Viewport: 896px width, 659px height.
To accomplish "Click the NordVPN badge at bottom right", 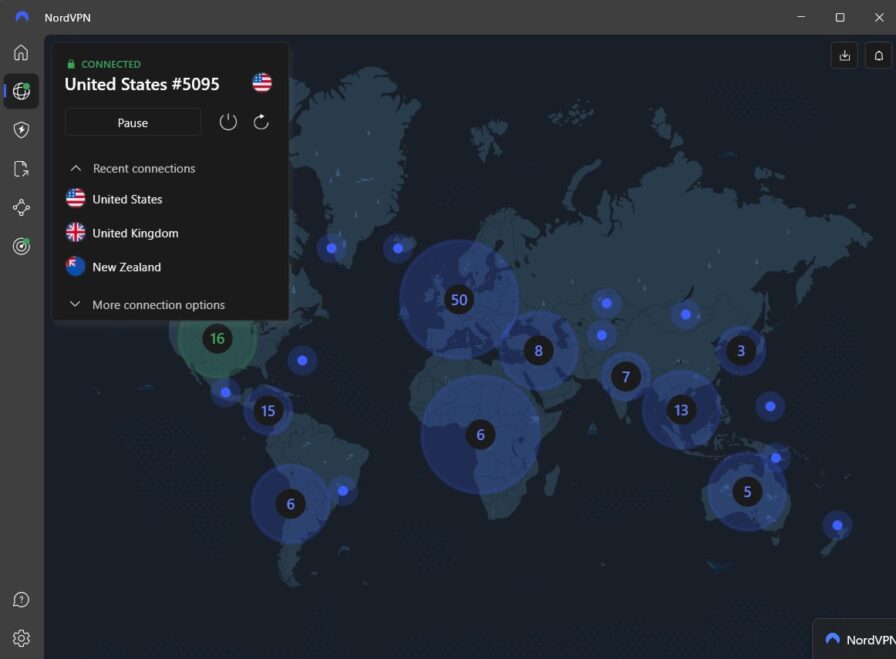I will tap(855, 639).
